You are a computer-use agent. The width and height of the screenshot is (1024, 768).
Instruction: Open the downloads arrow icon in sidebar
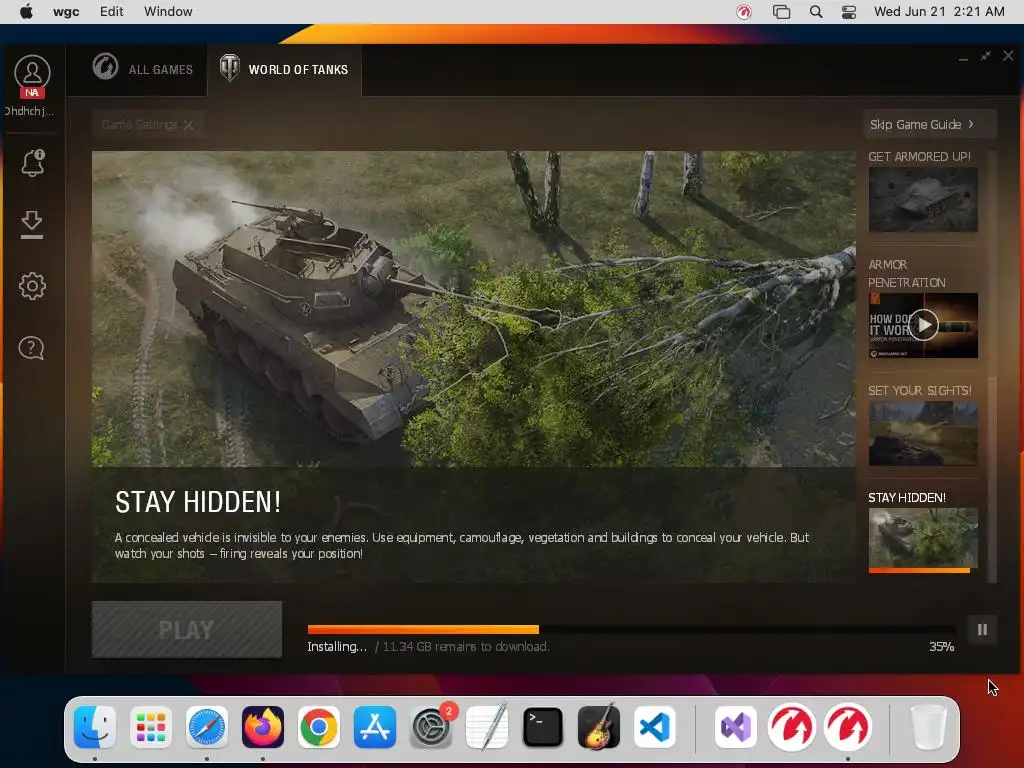[32, 225]
